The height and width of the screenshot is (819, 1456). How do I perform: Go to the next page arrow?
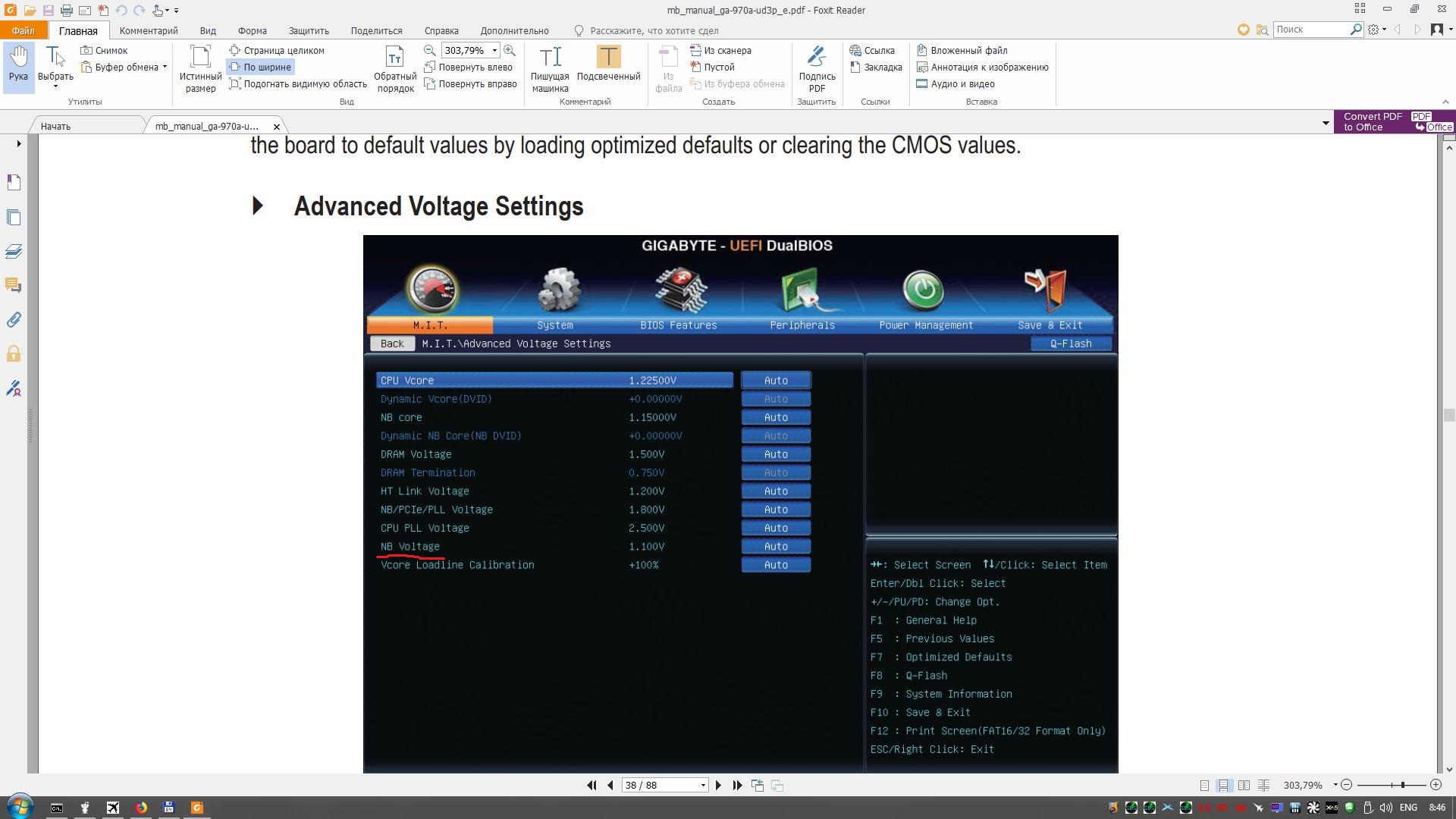718,786
